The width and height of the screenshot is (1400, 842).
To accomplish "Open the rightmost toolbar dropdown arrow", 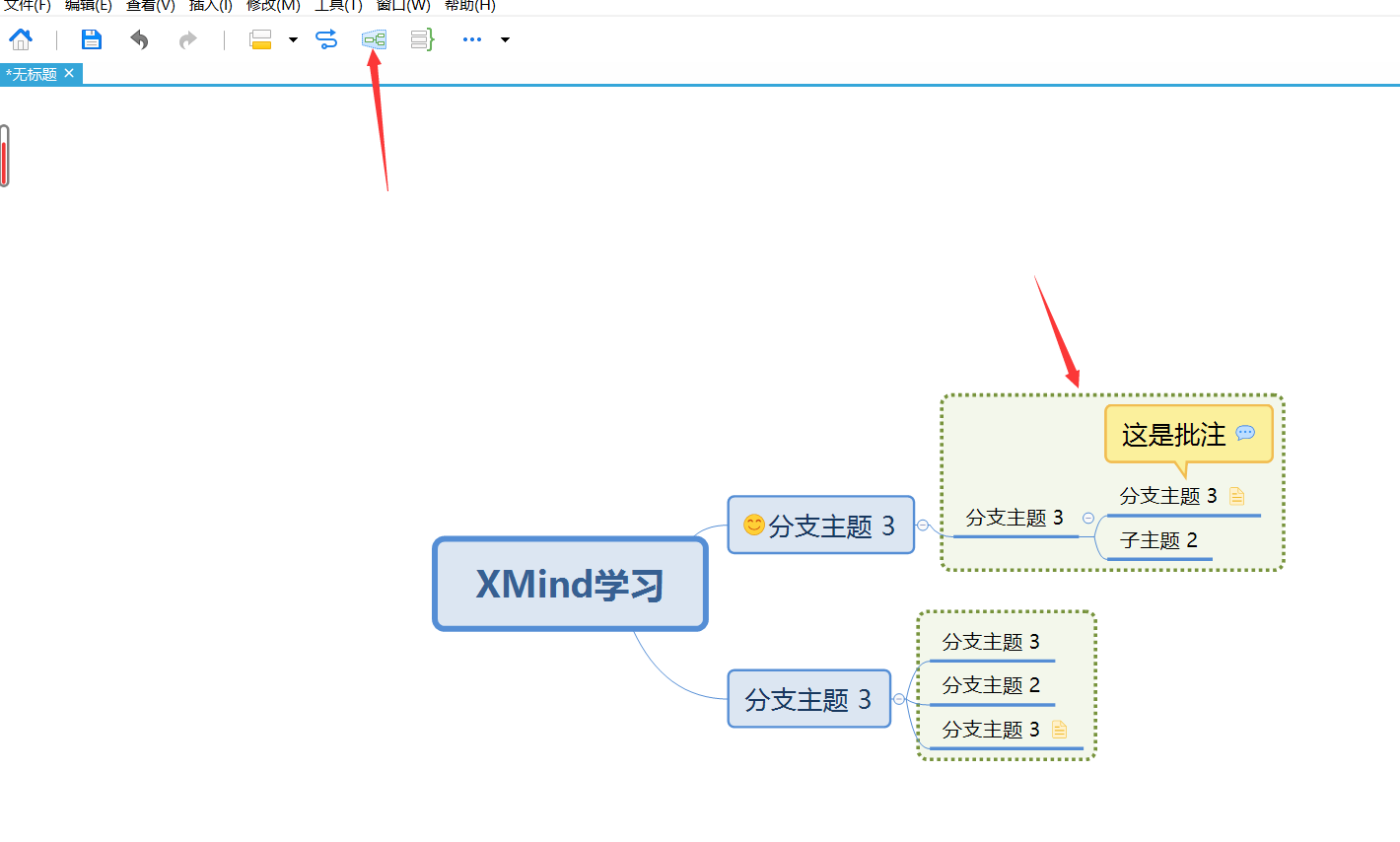I will 504,39.
